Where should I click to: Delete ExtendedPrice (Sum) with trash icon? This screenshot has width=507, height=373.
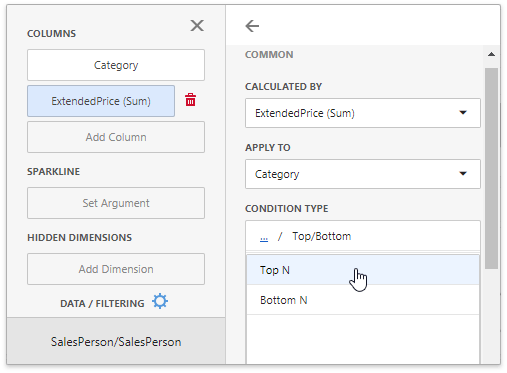(x=191, y=100)
